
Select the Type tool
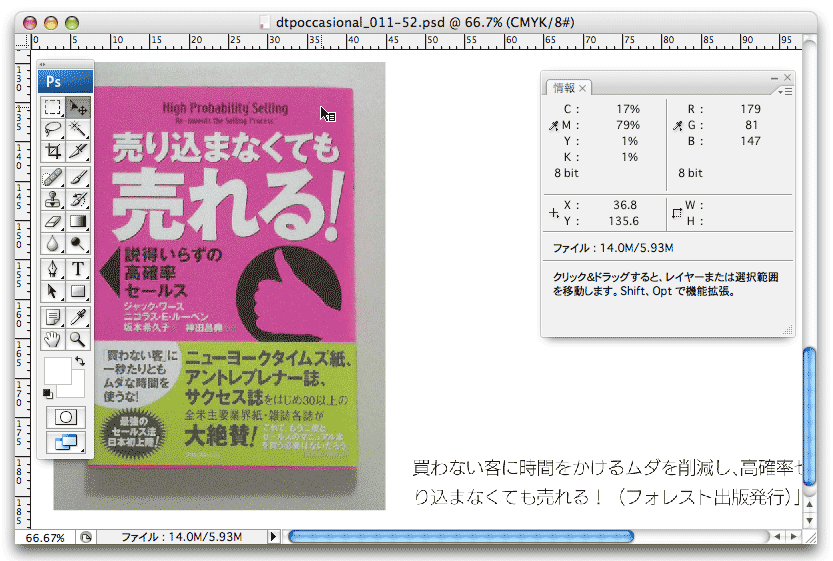pos(78,269)
